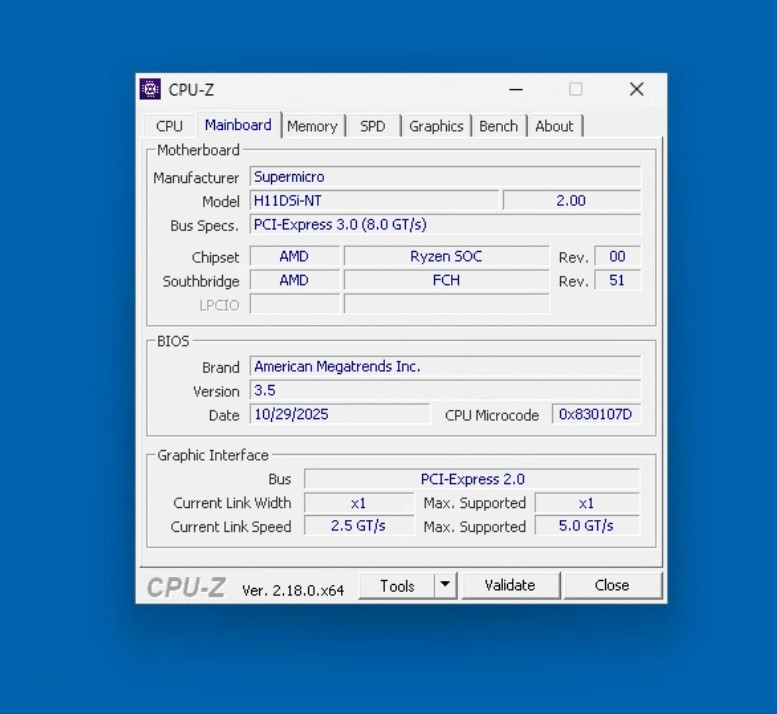Viewport: 777px width, 714px height.
Task: Click the empty LPCIO model field
Action: pyautogui.click(x=446, y=304)
